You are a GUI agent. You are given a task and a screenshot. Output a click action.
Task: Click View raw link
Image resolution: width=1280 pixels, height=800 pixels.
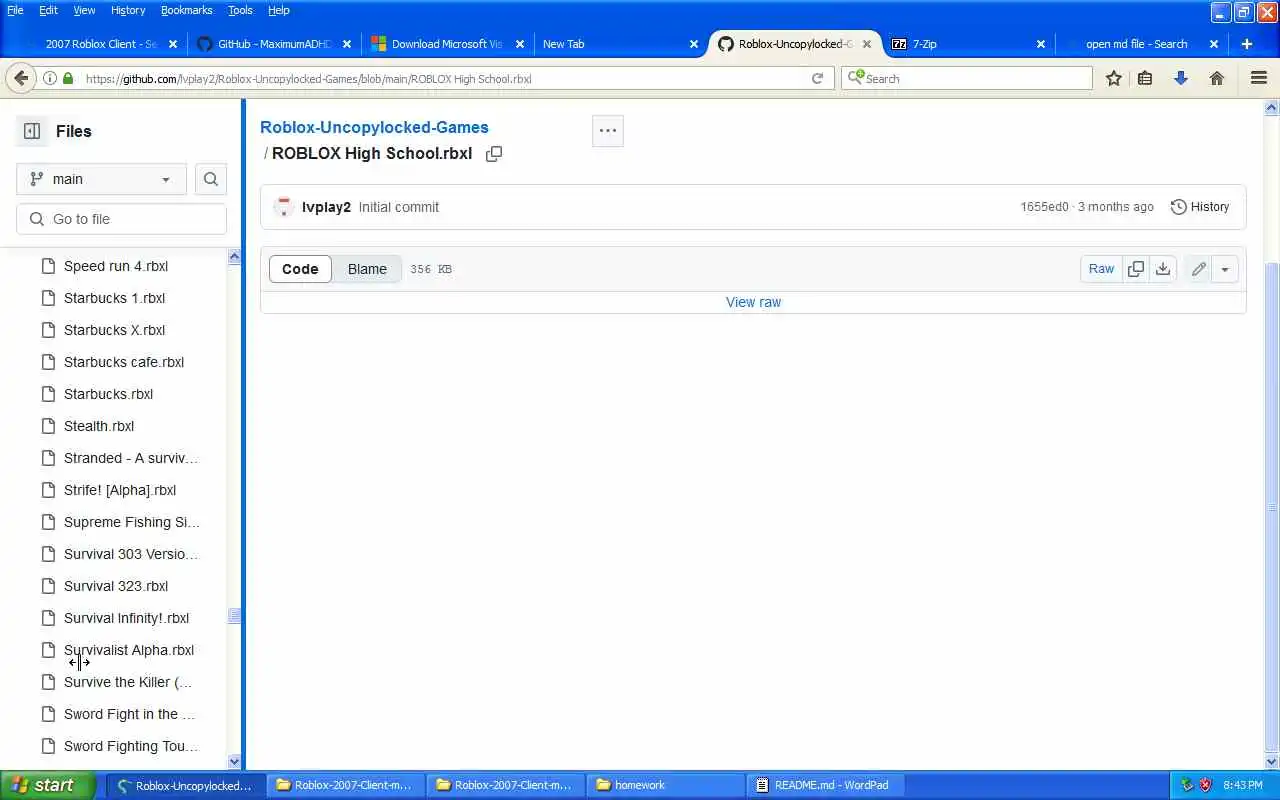pos(753,302)
